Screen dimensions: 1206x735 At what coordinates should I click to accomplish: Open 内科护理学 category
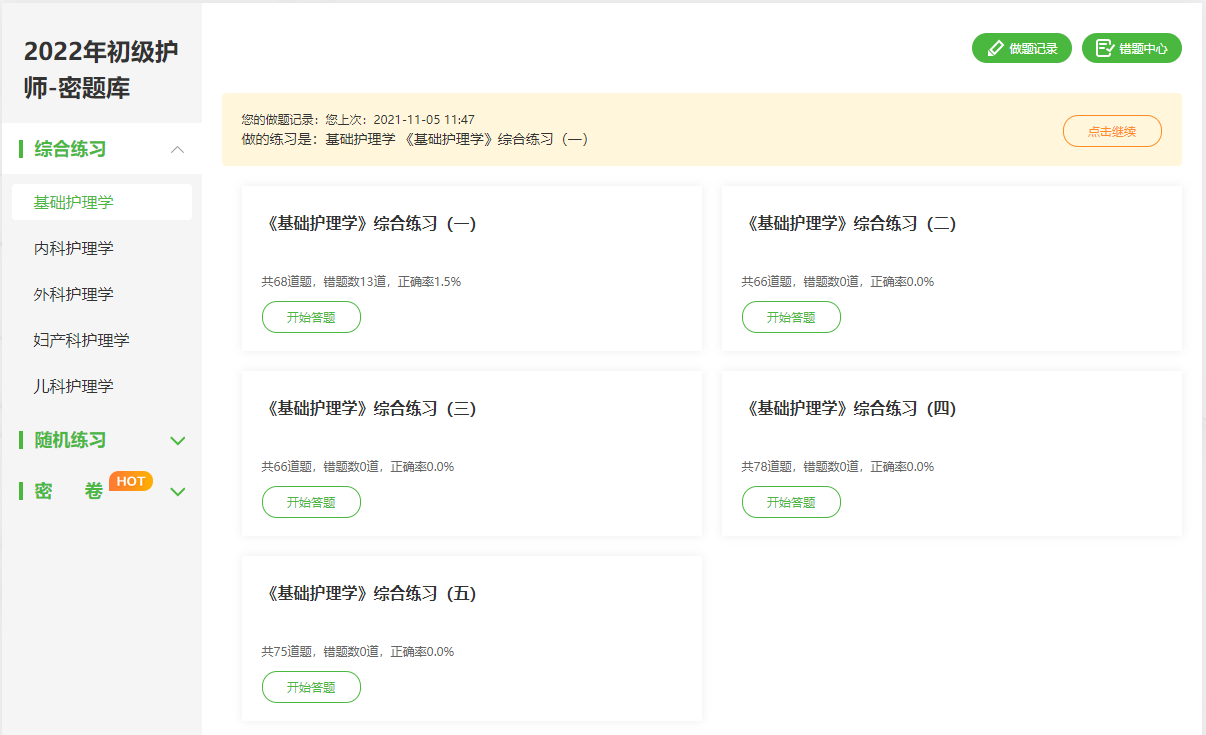pyautogui.click(x=74, y=248)
